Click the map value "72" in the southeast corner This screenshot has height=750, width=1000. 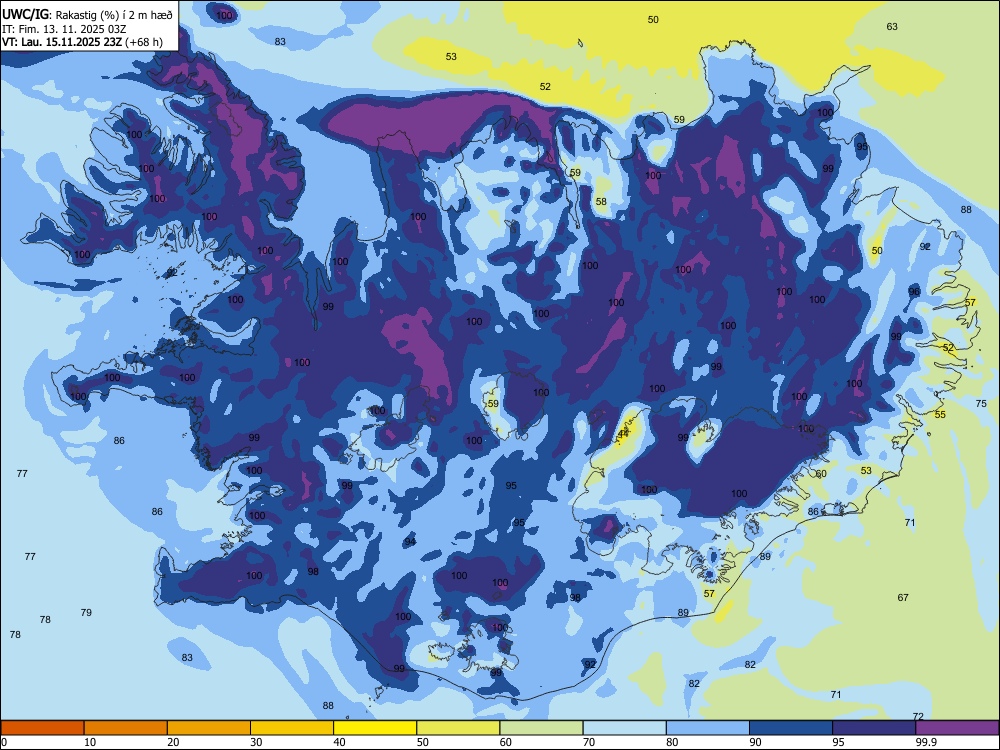918,716
